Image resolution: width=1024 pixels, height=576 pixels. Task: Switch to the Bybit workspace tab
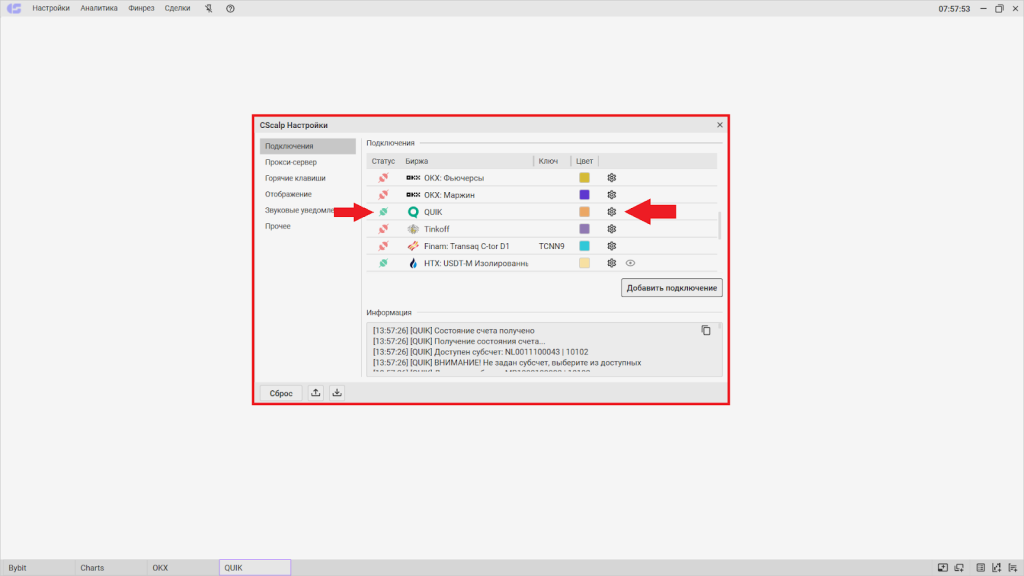37,568
